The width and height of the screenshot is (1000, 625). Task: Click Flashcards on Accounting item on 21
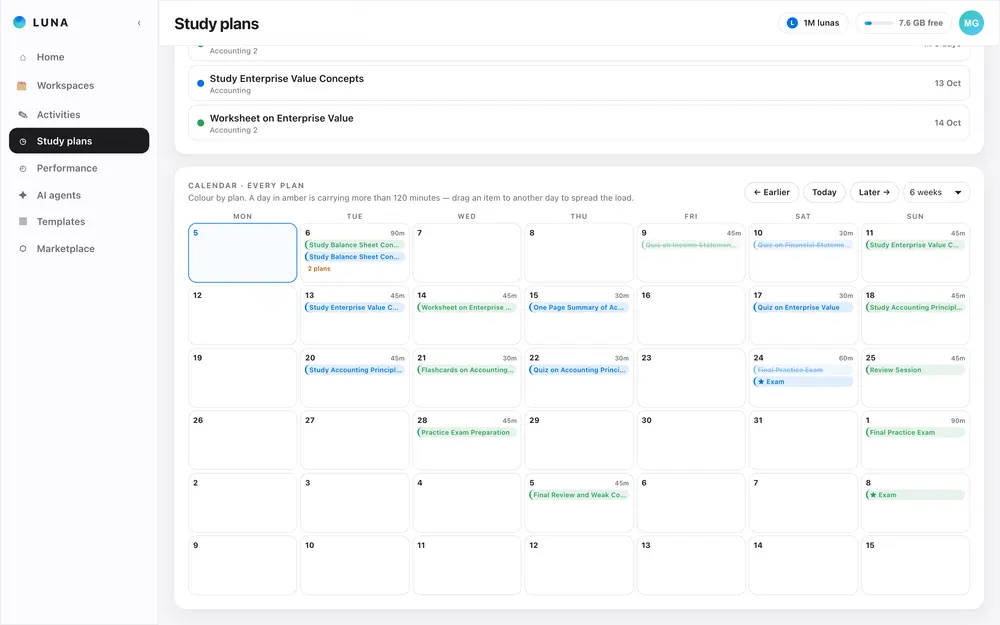pos(467,370)
